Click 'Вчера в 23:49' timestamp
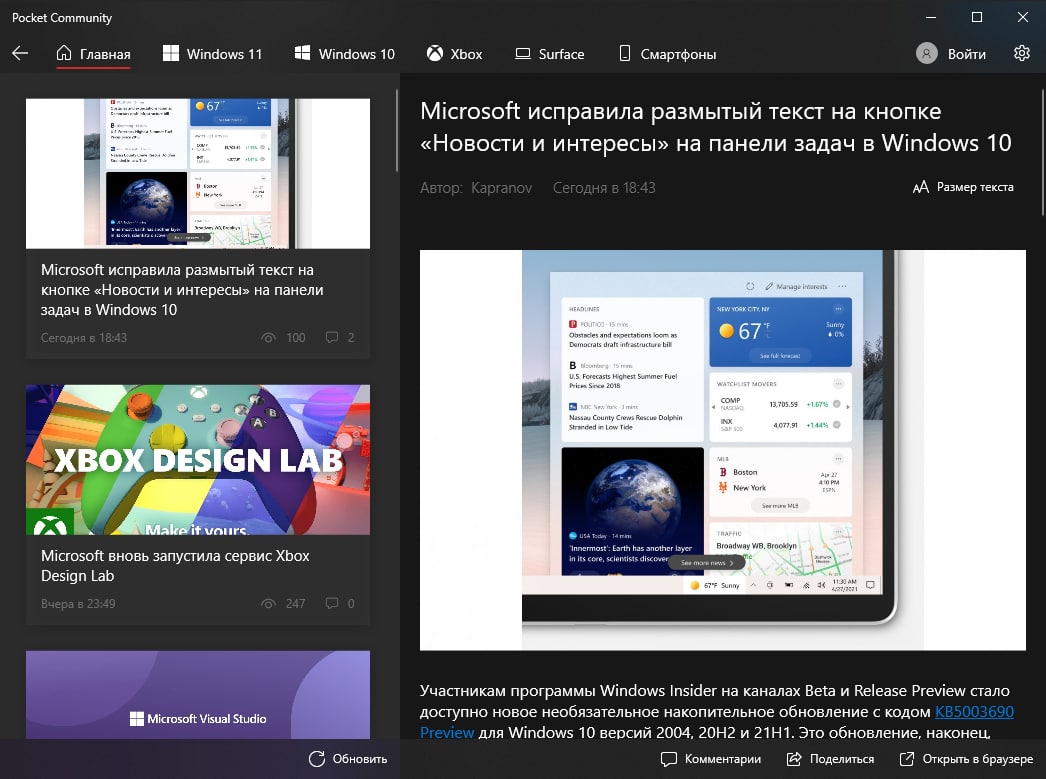 pos(78,604)
